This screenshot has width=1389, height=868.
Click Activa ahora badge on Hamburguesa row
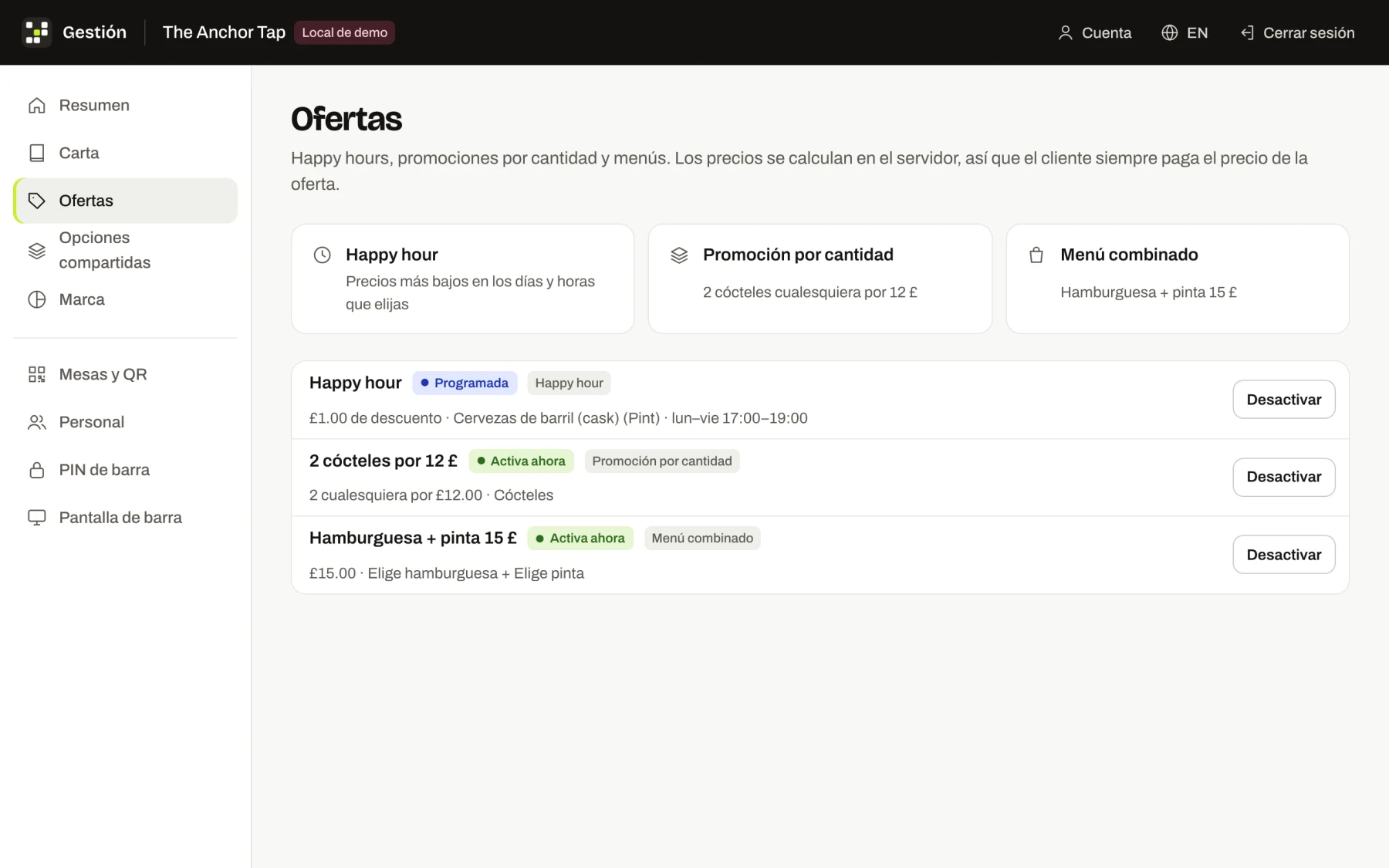click(x=580, y=539)
